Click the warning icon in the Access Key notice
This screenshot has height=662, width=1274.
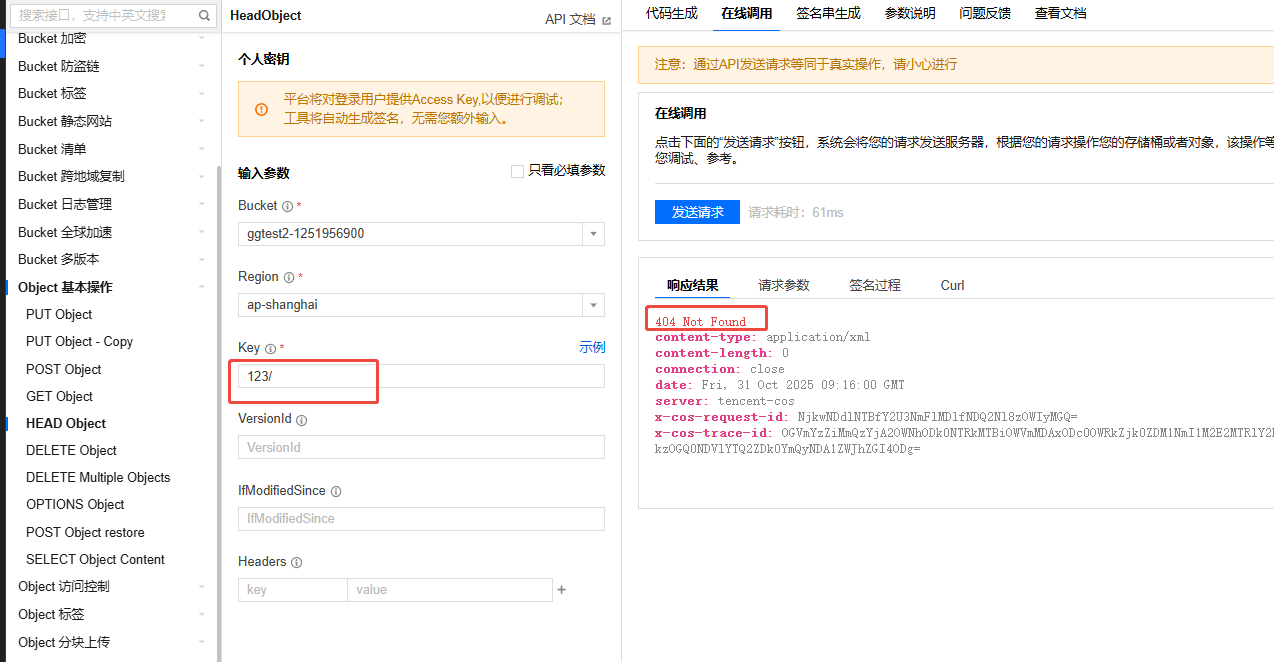point(262,109)
